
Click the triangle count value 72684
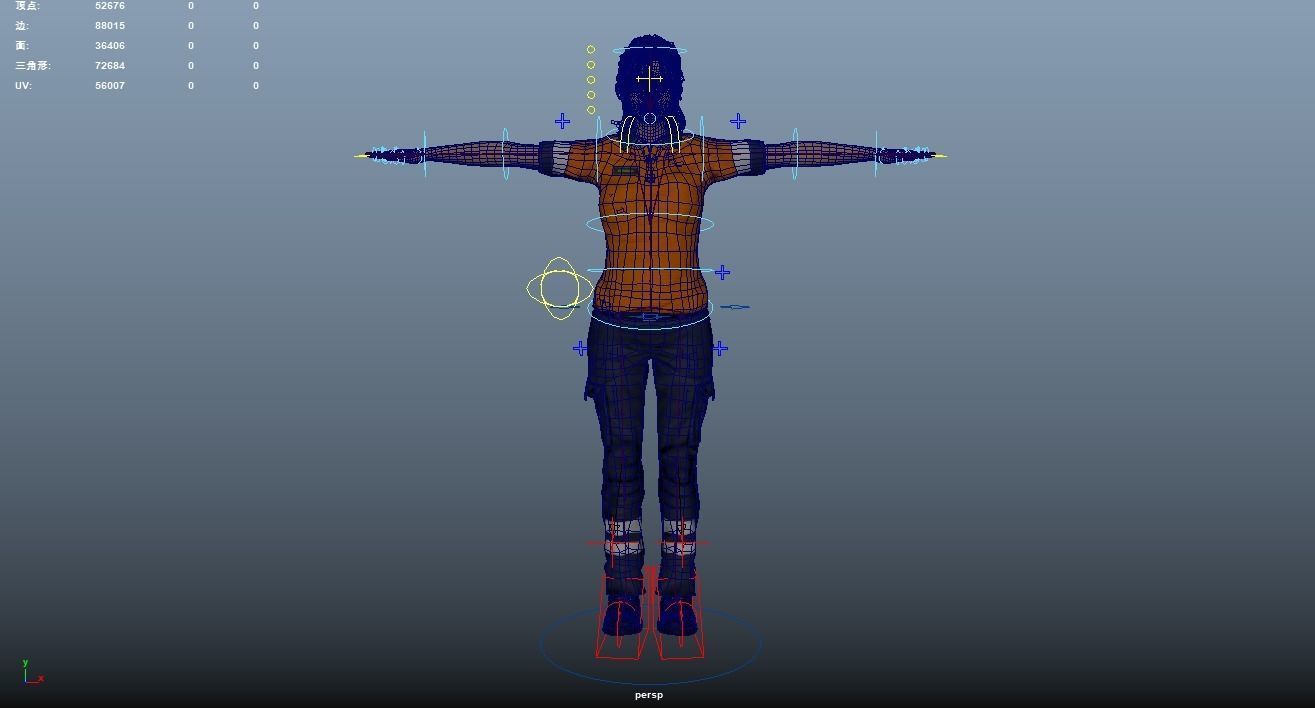tap(110, 66)
